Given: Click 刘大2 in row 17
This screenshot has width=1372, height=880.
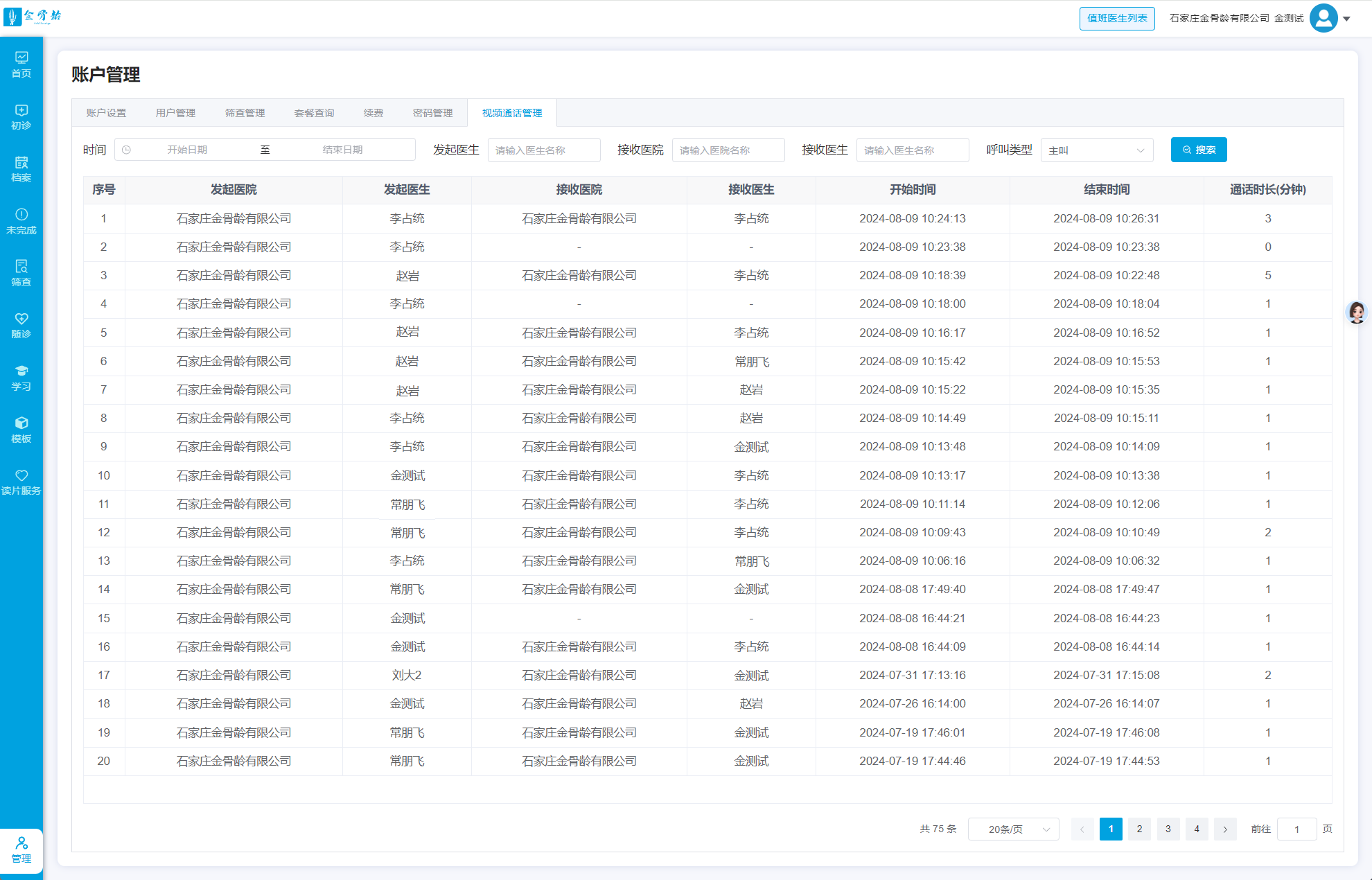Looking at the screenshot, I should [407, 676].
